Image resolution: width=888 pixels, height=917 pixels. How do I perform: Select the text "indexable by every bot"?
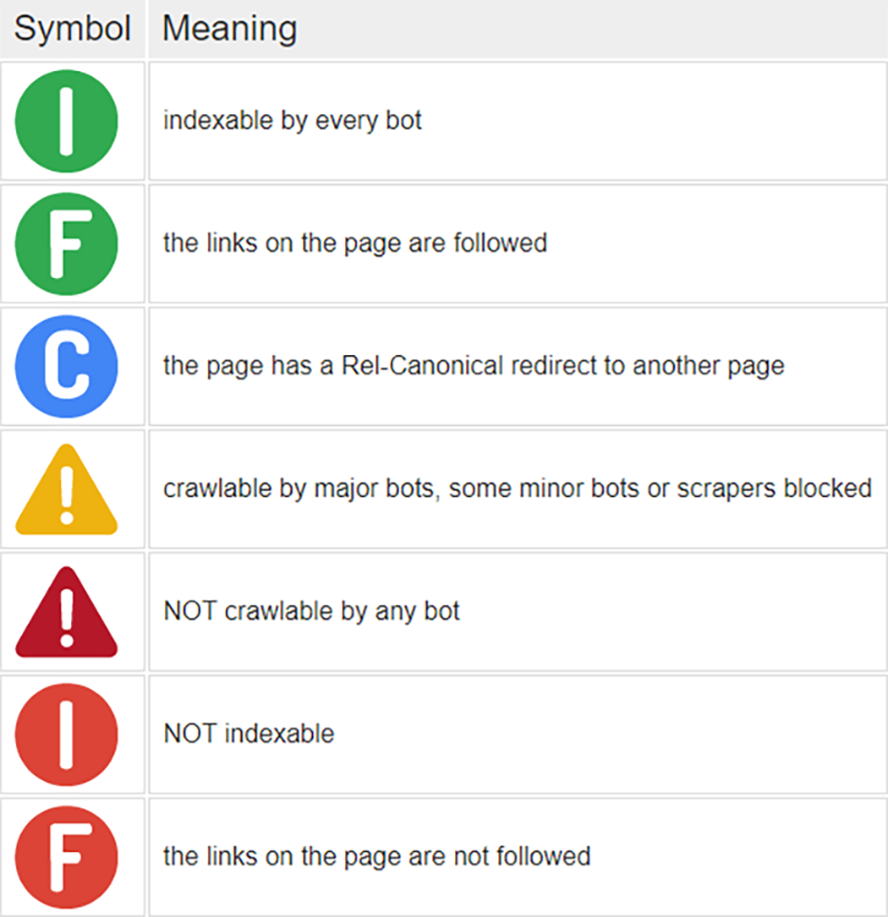click(292, 121)
